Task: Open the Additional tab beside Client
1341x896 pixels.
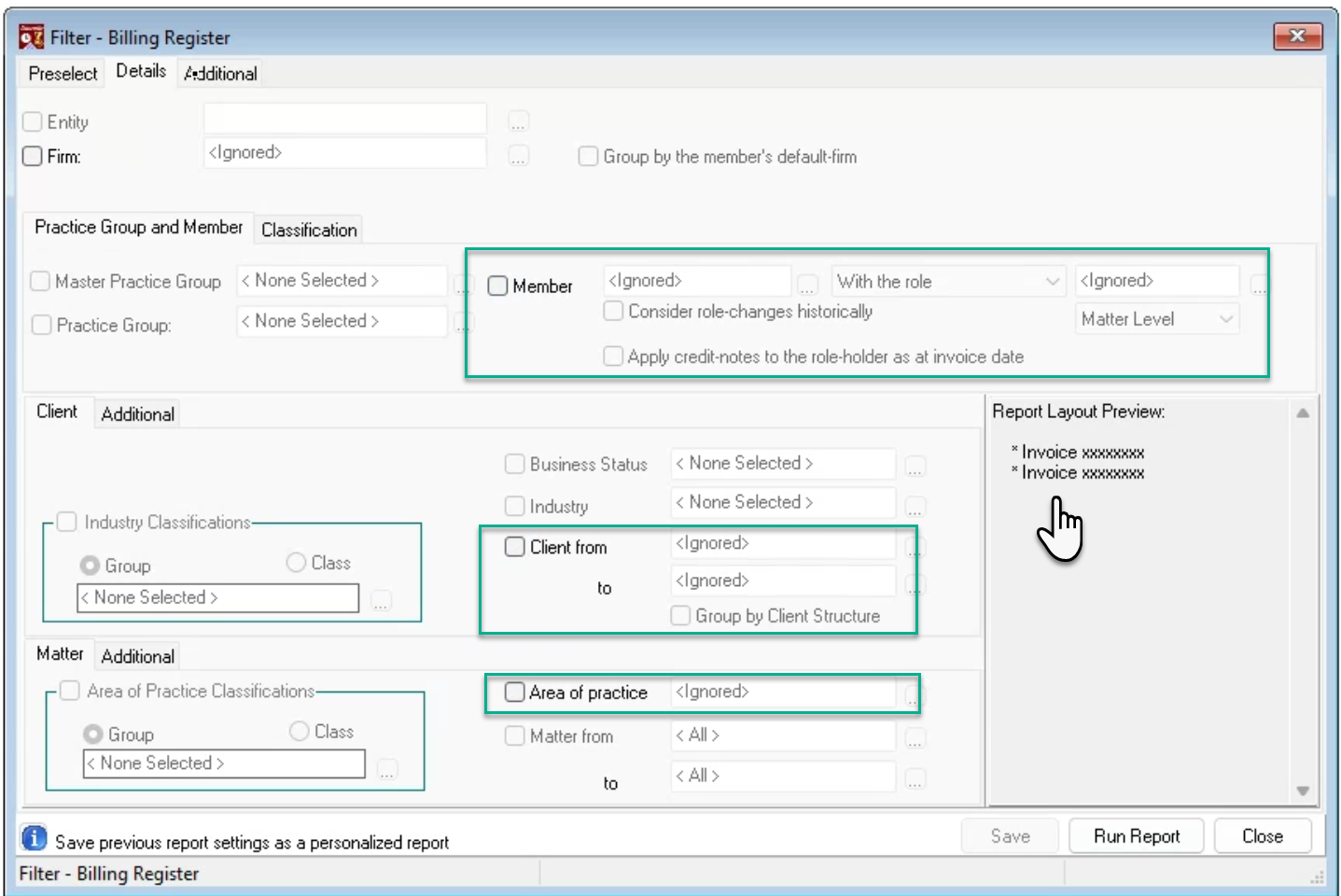Action: (x=138, y=413)
